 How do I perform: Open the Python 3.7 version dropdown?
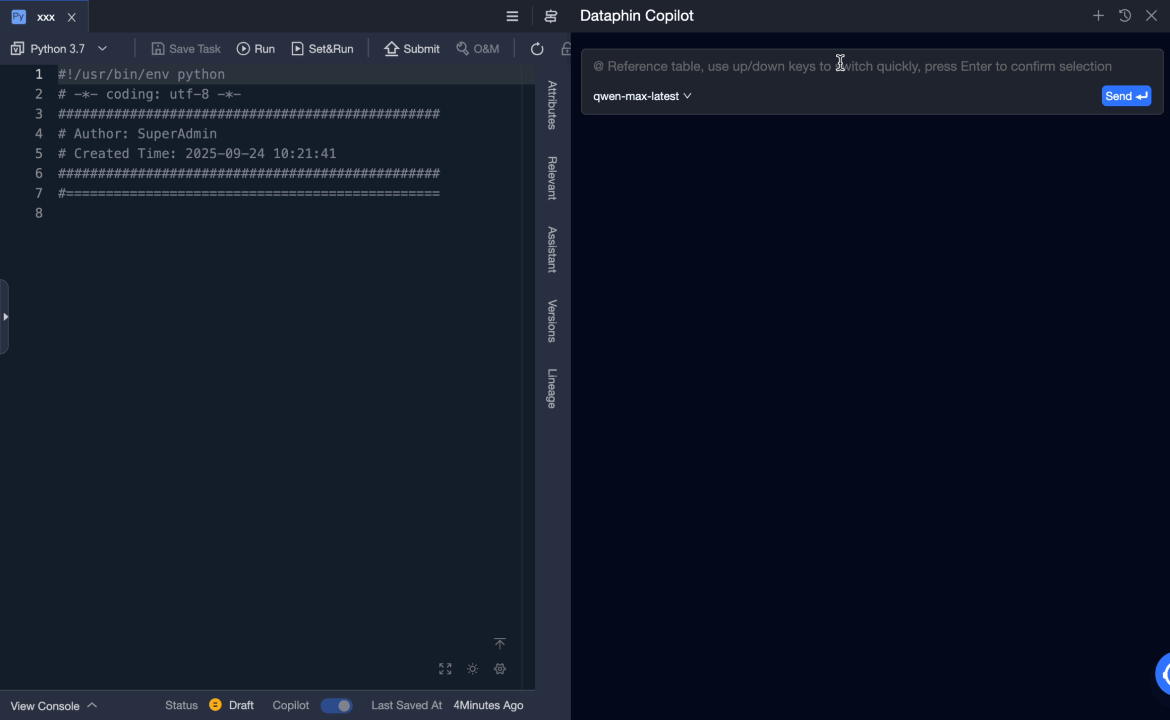tap(102, 48)
